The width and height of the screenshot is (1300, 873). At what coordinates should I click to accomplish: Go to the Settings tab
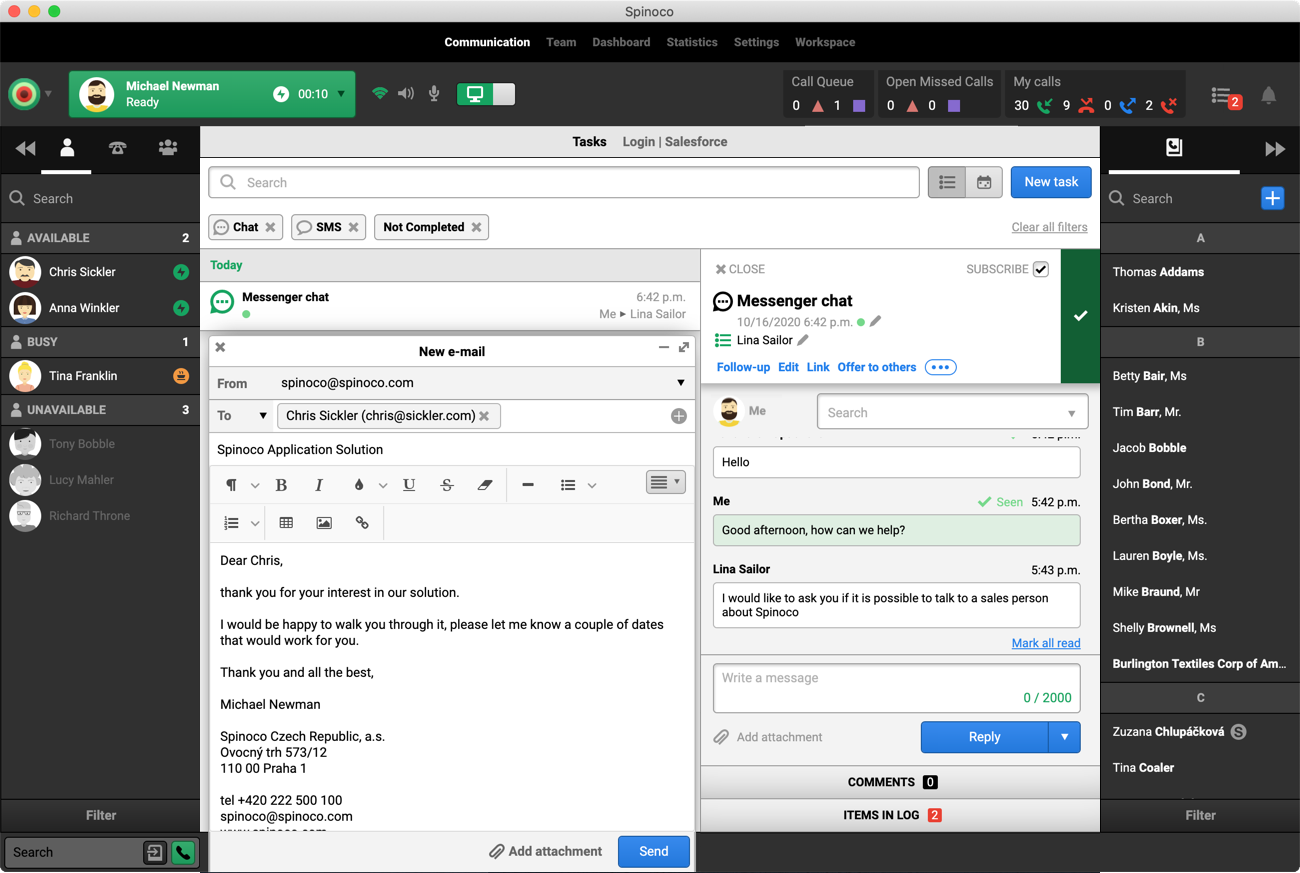tap(756, 42)
